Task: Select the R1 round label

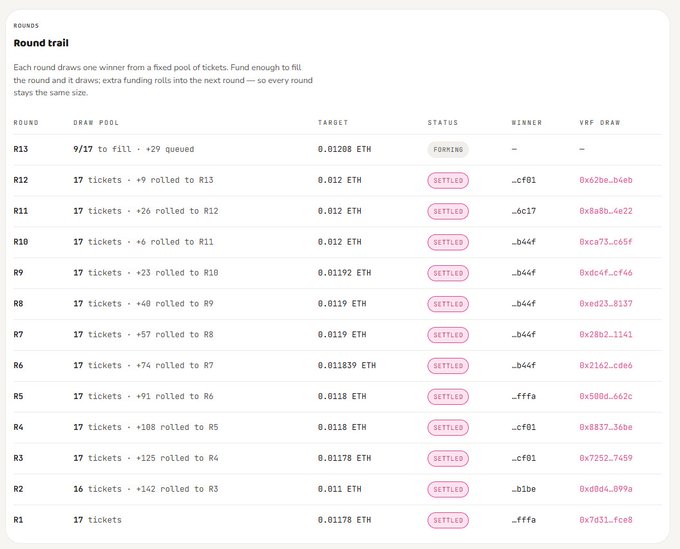Action: point(18,520)
